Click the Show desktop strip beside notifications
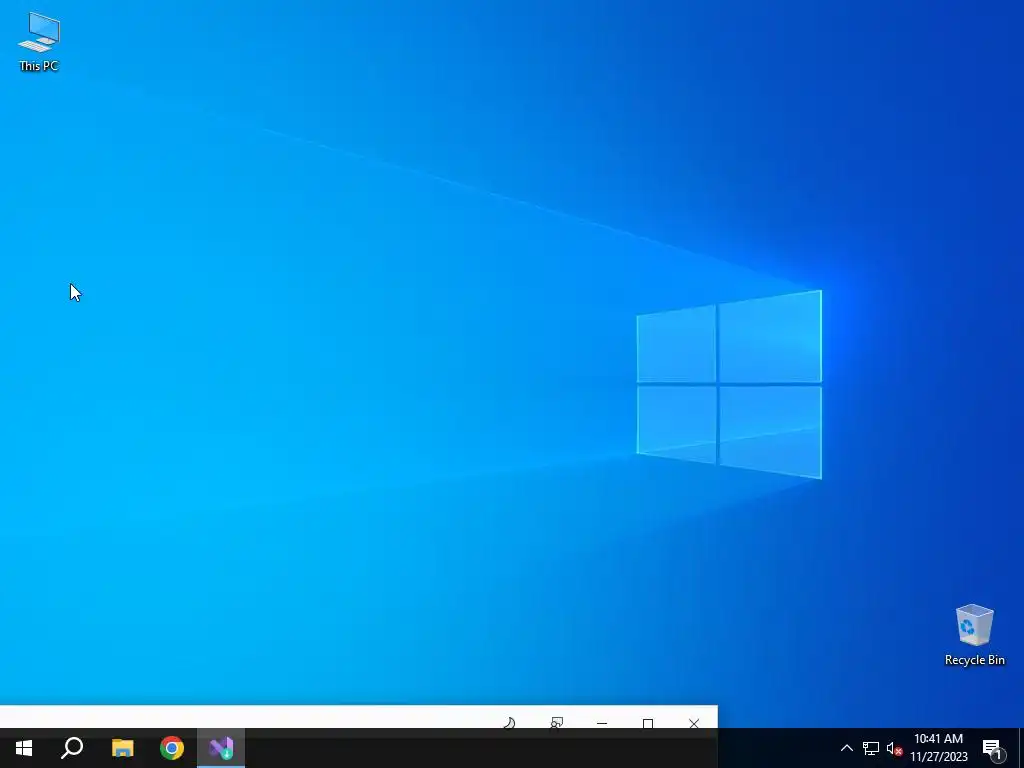1024x768 pixels. click(x=1021, y=748)
